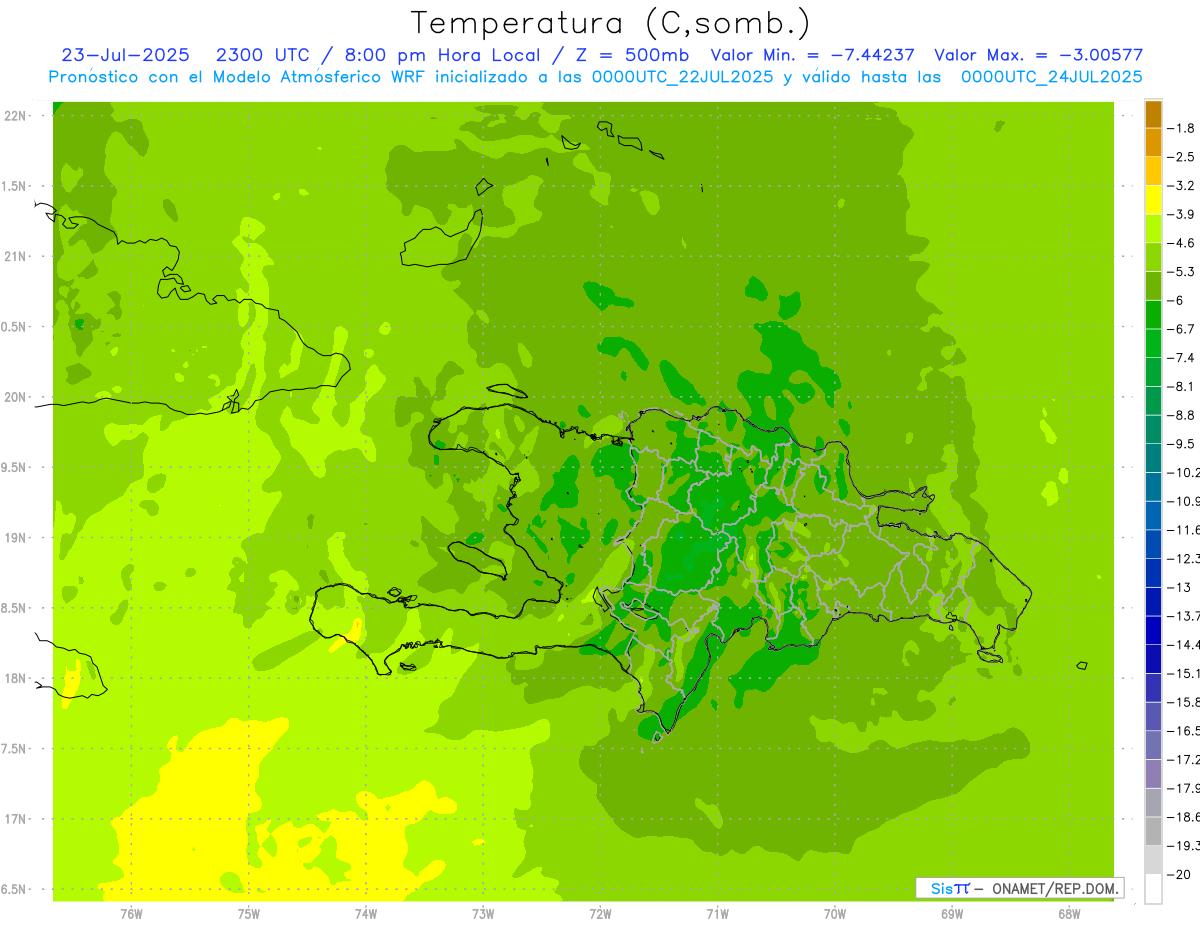Screen dimensions: 1200x927
Task: Click the "76W" longitude label
Action: pos(131,914)
